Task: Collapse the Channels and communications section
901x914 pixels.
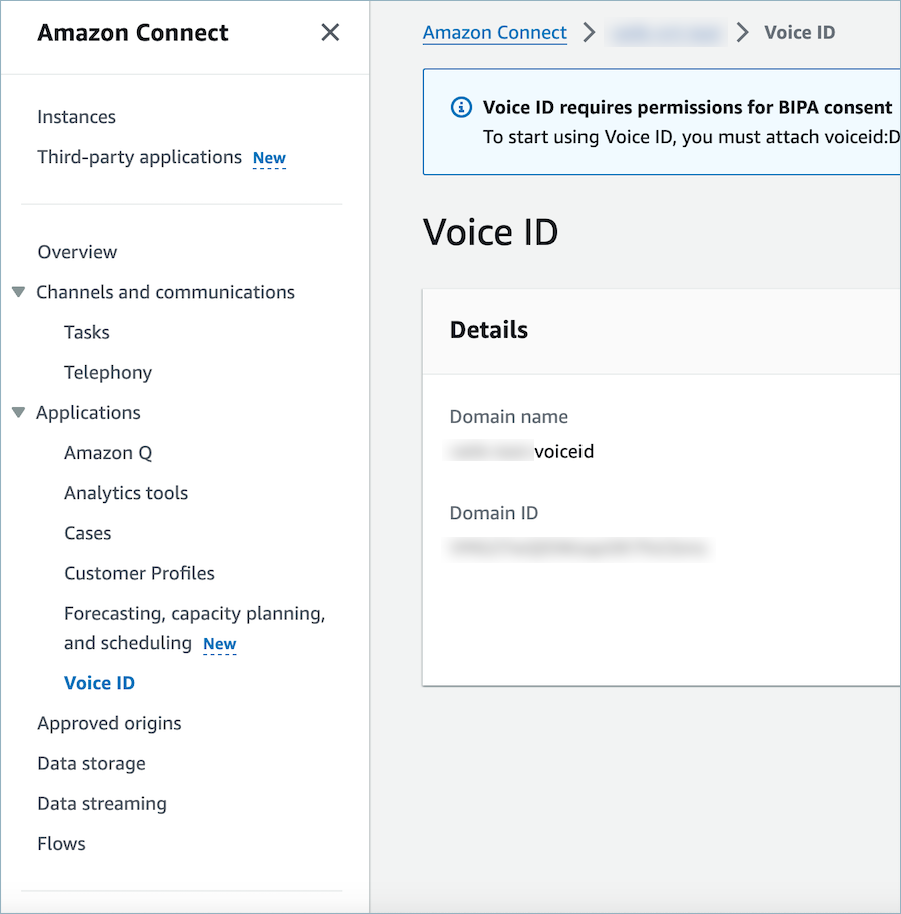Action: 17,291
